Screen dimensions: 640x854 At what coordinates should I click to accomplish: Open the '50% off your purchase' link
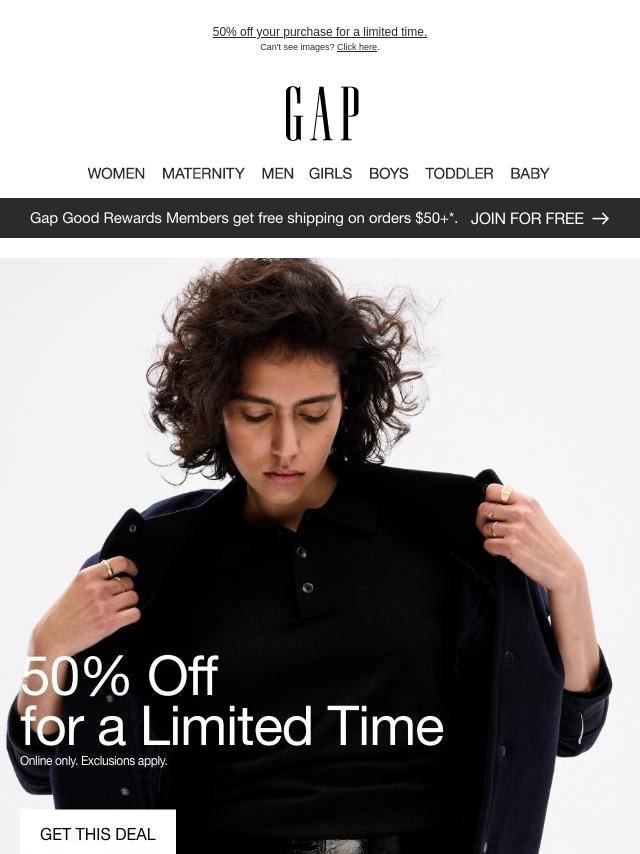coord(320,32)
